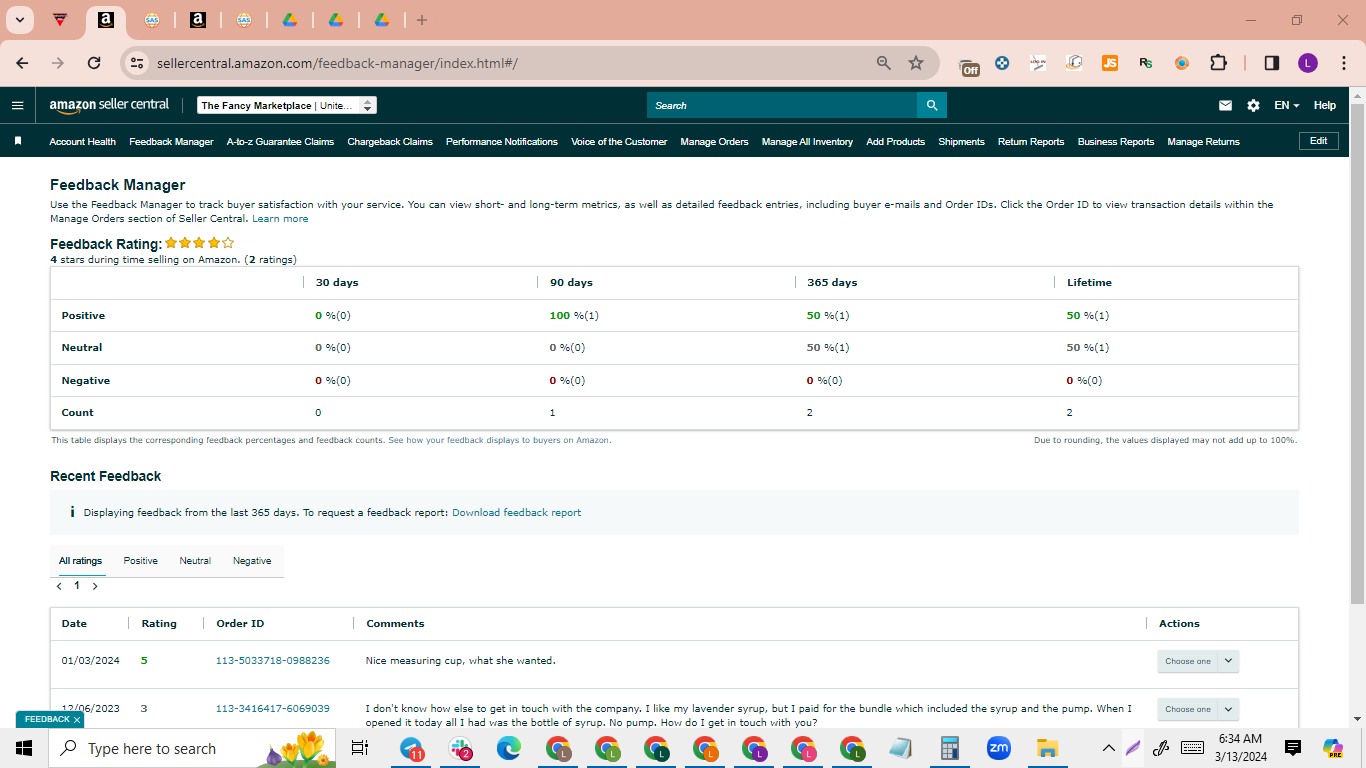This screenshot has width=1366, height=768.
Task: Open Choose one action for order 113-3416417-6069039
Action: 1198,709
